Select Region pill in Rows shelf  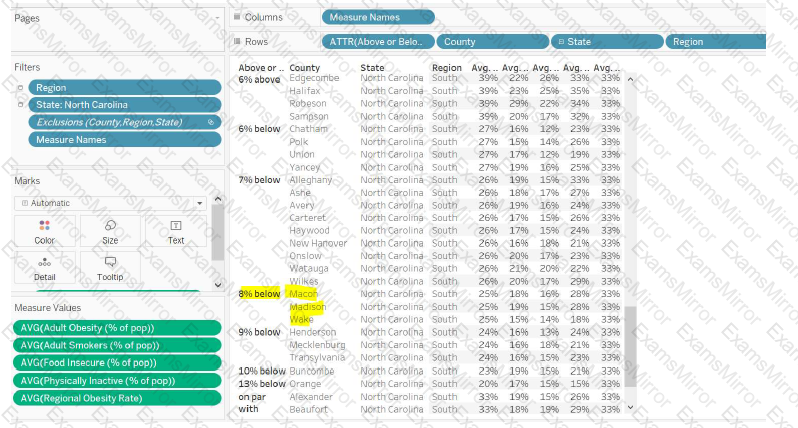coord(716,42)
